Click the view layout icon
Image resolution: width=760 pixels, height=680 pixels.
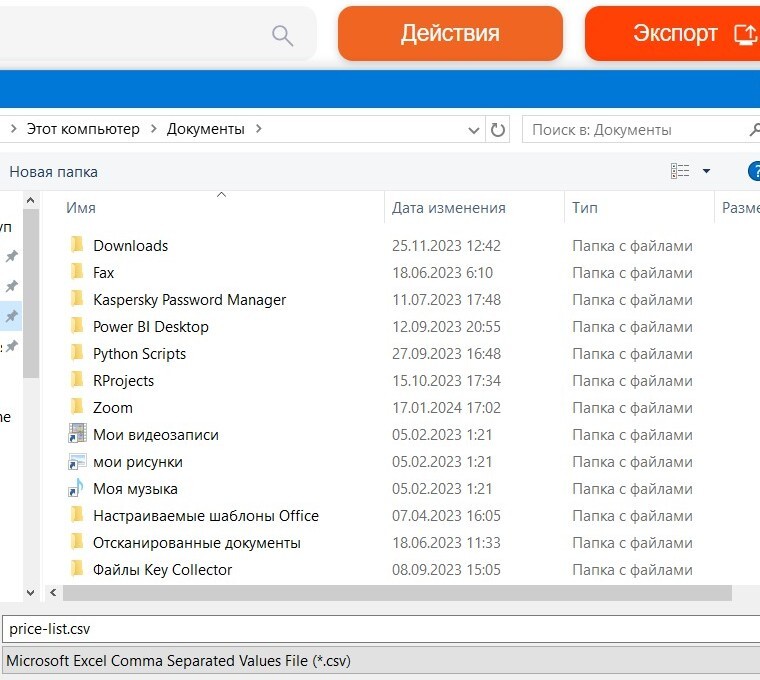[x=680, y=171]
